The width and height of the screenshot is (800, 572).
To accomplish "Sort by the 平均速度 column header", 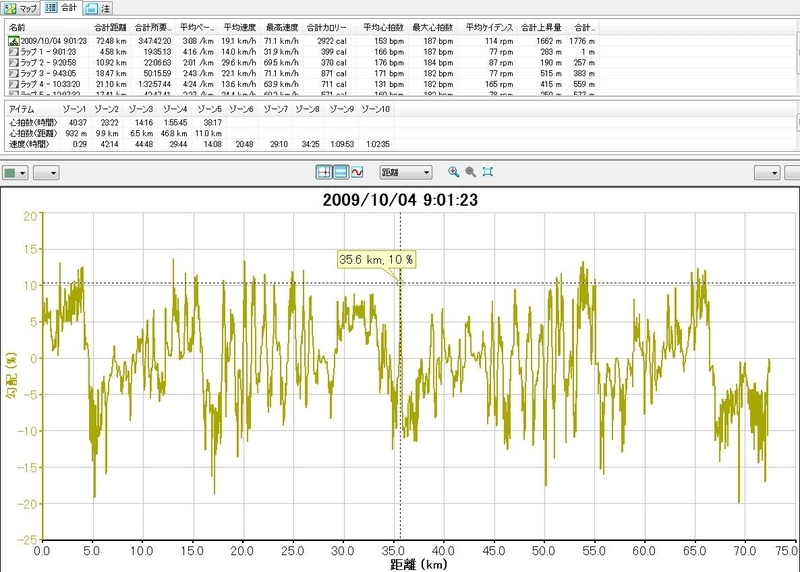I will [239, 28].
